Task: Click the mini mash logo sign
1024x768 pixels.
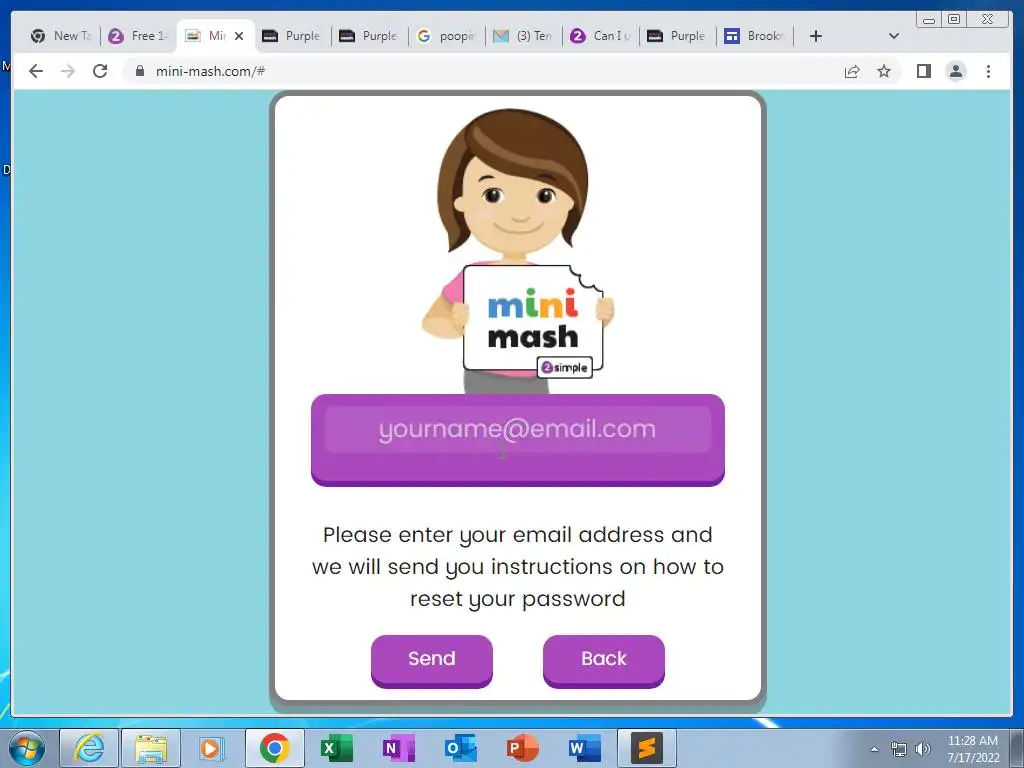Action: point(533,319)
